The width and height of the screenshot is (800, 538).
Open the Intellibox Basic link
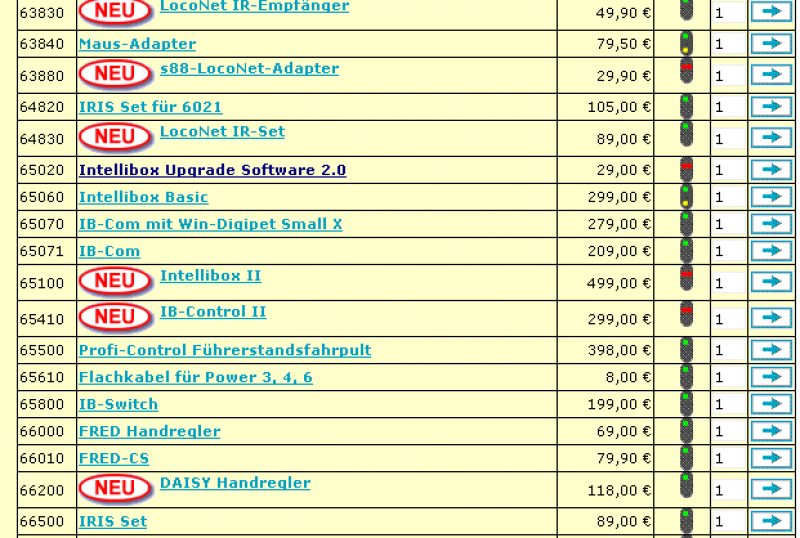[143, 197]
